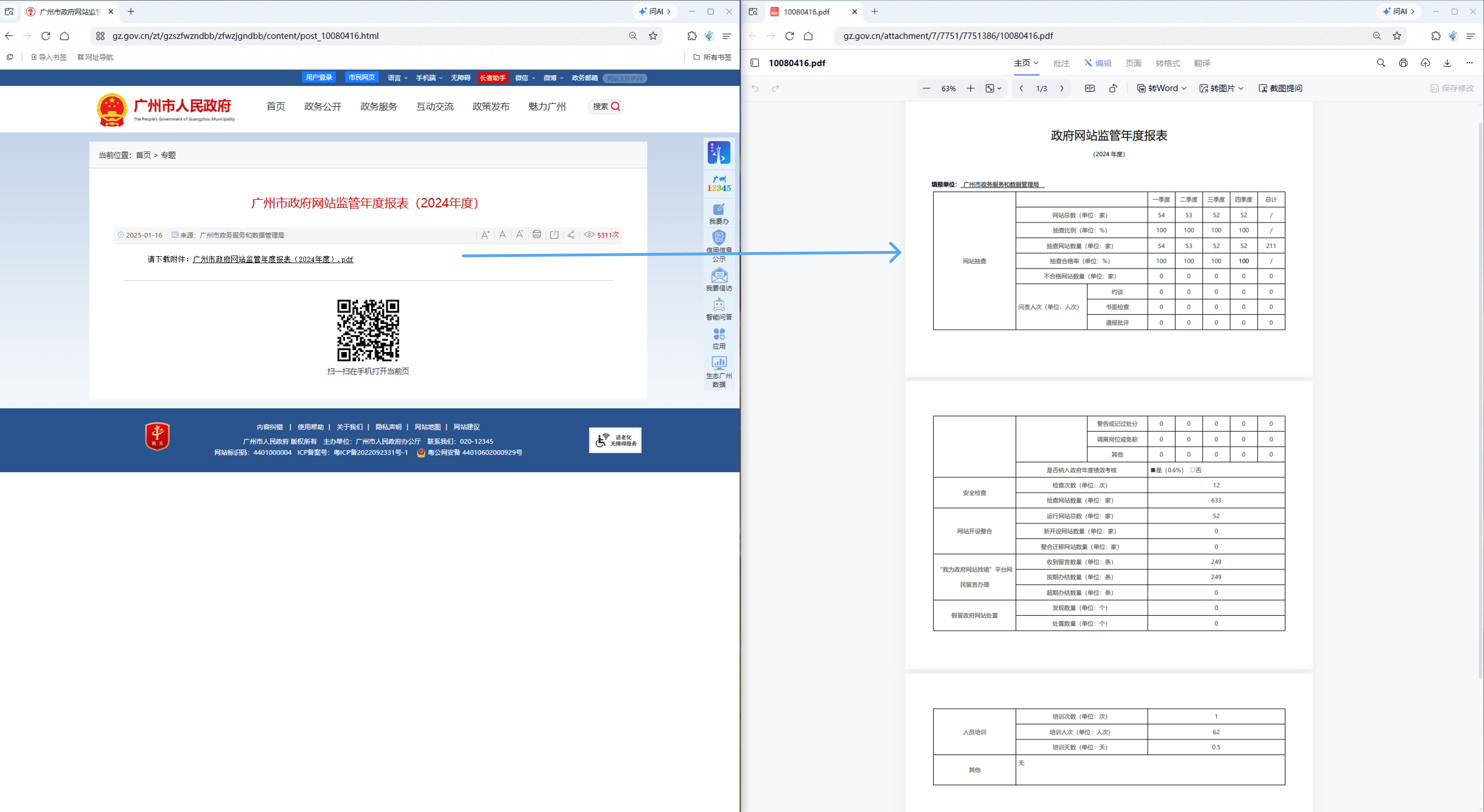
Task: Click the red 长者助手 button
Action: click(492, 78)
